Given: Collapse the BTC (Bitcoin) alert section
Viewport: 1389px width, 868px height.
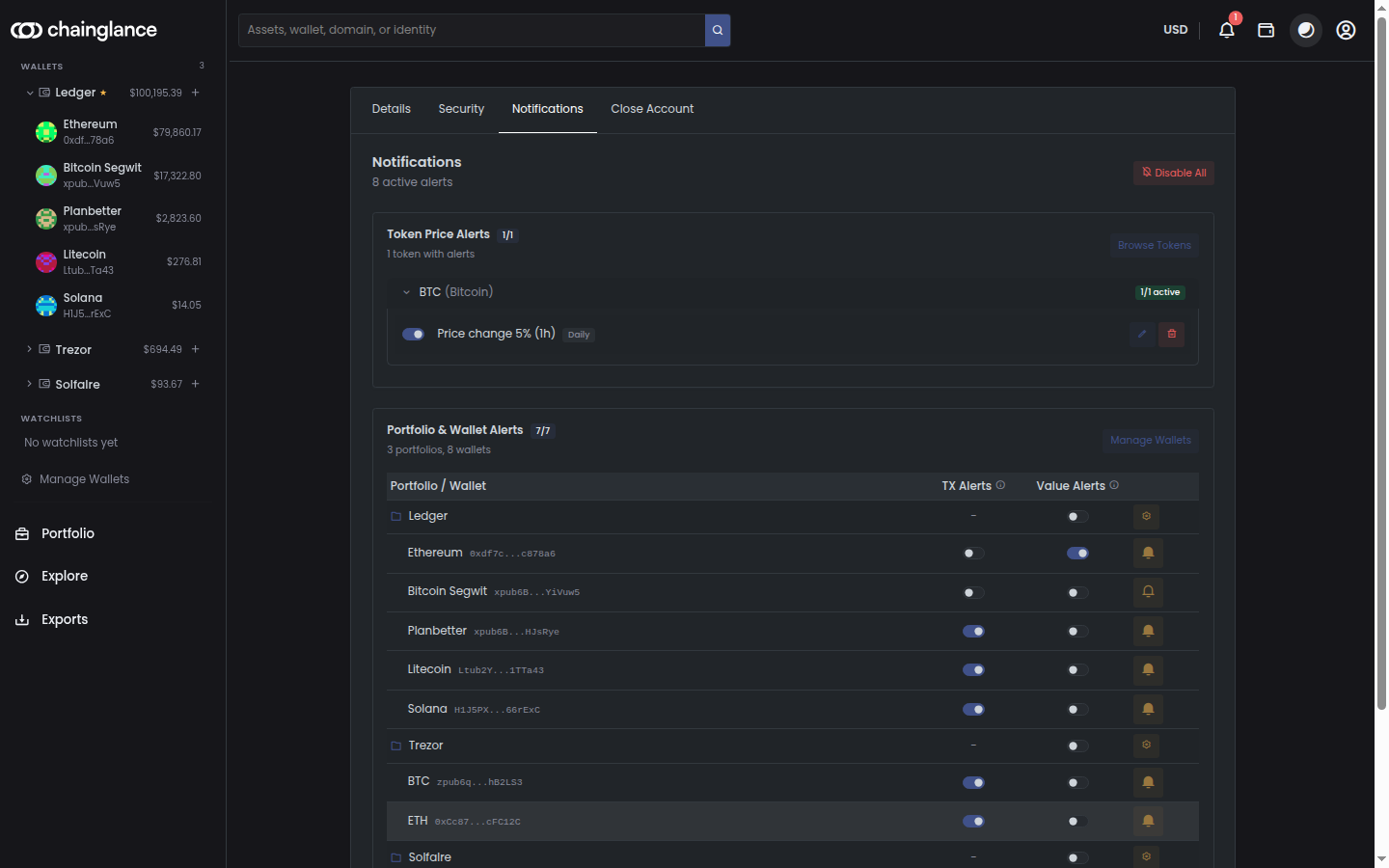Looking at the screenshot, I should click(406, 292).
